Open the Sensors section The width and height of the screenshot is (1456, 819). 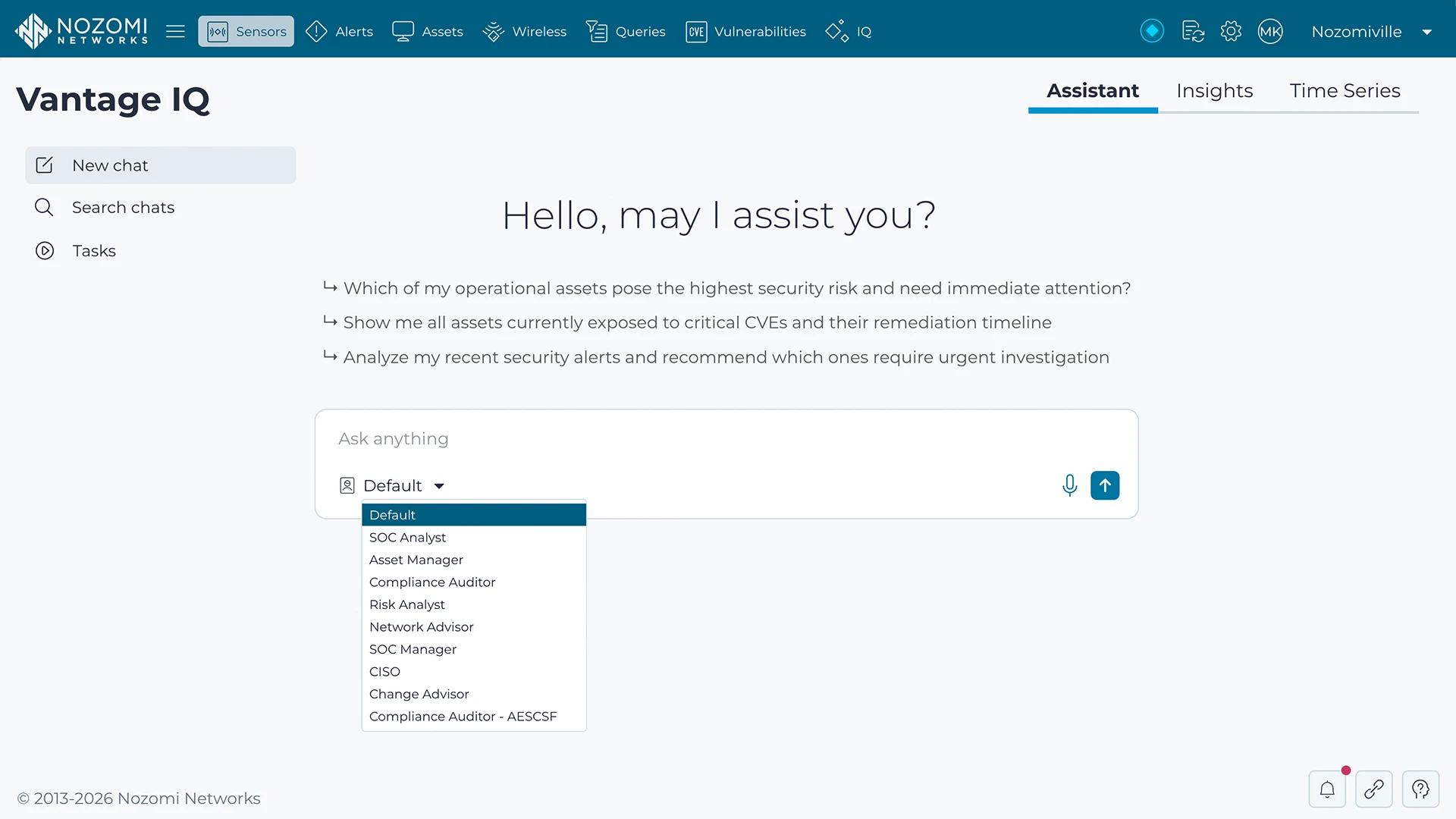click(246, 31)
